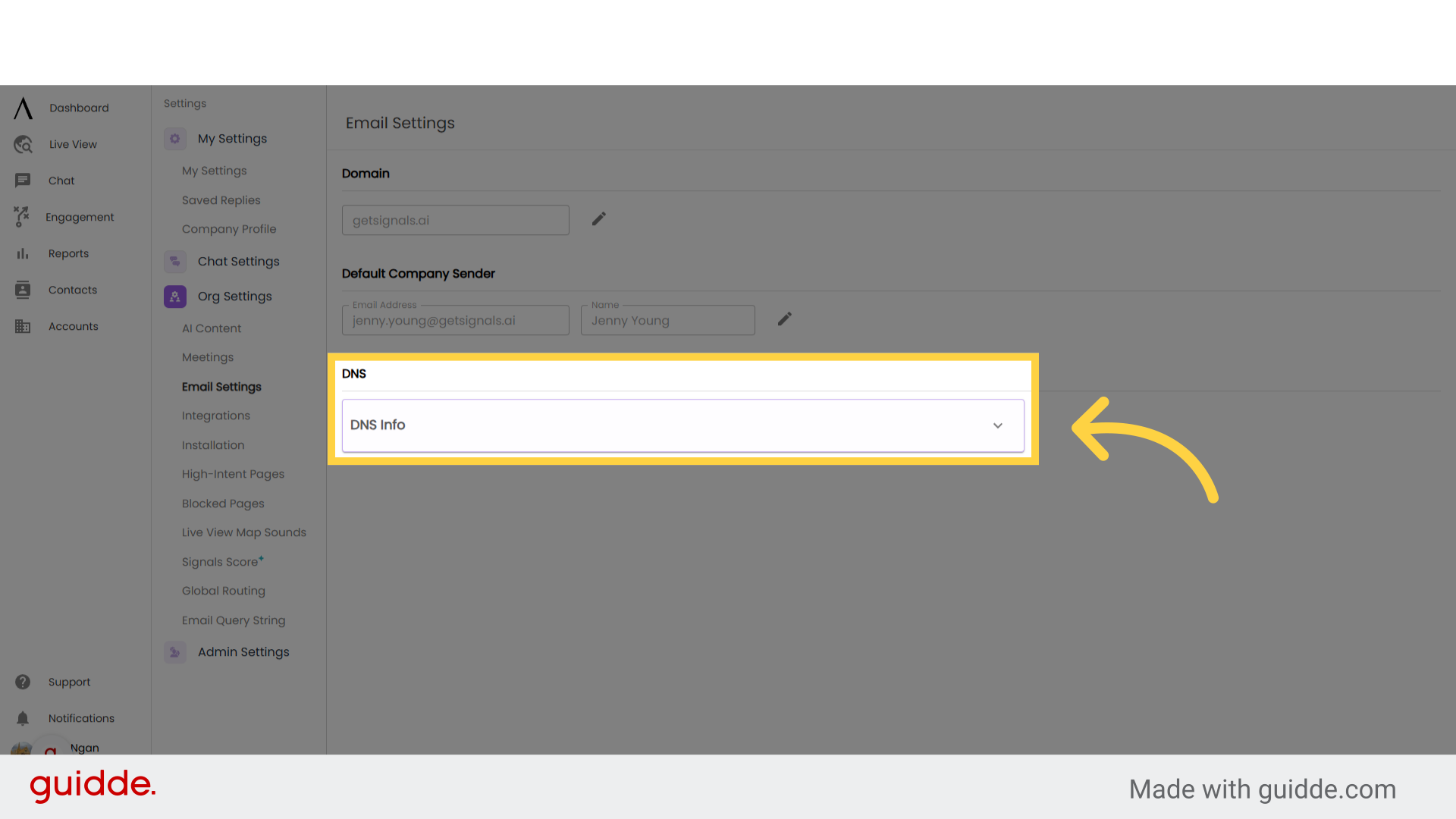Screen dimensions: 1456x819
Task: Expand the DNS Info dropdown chevron
Action: point(998,425)
